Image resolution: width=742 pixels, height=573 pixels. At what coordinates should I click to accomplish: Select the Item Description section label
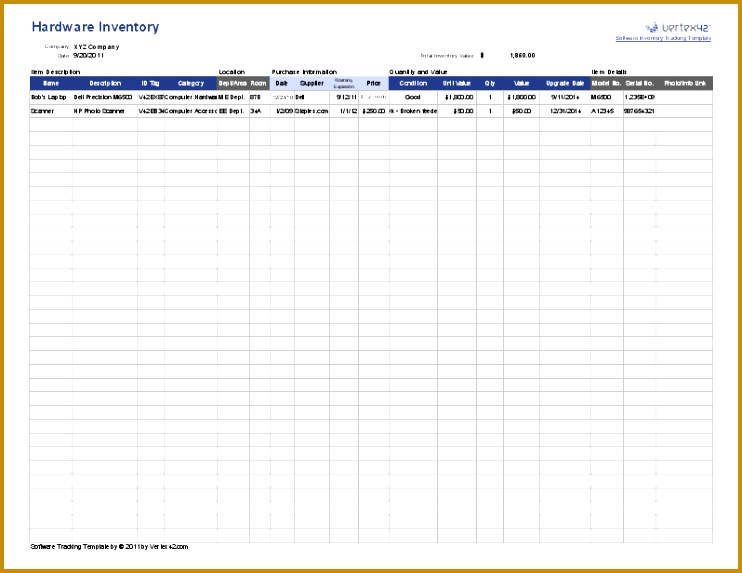click(x=55, y=72)
